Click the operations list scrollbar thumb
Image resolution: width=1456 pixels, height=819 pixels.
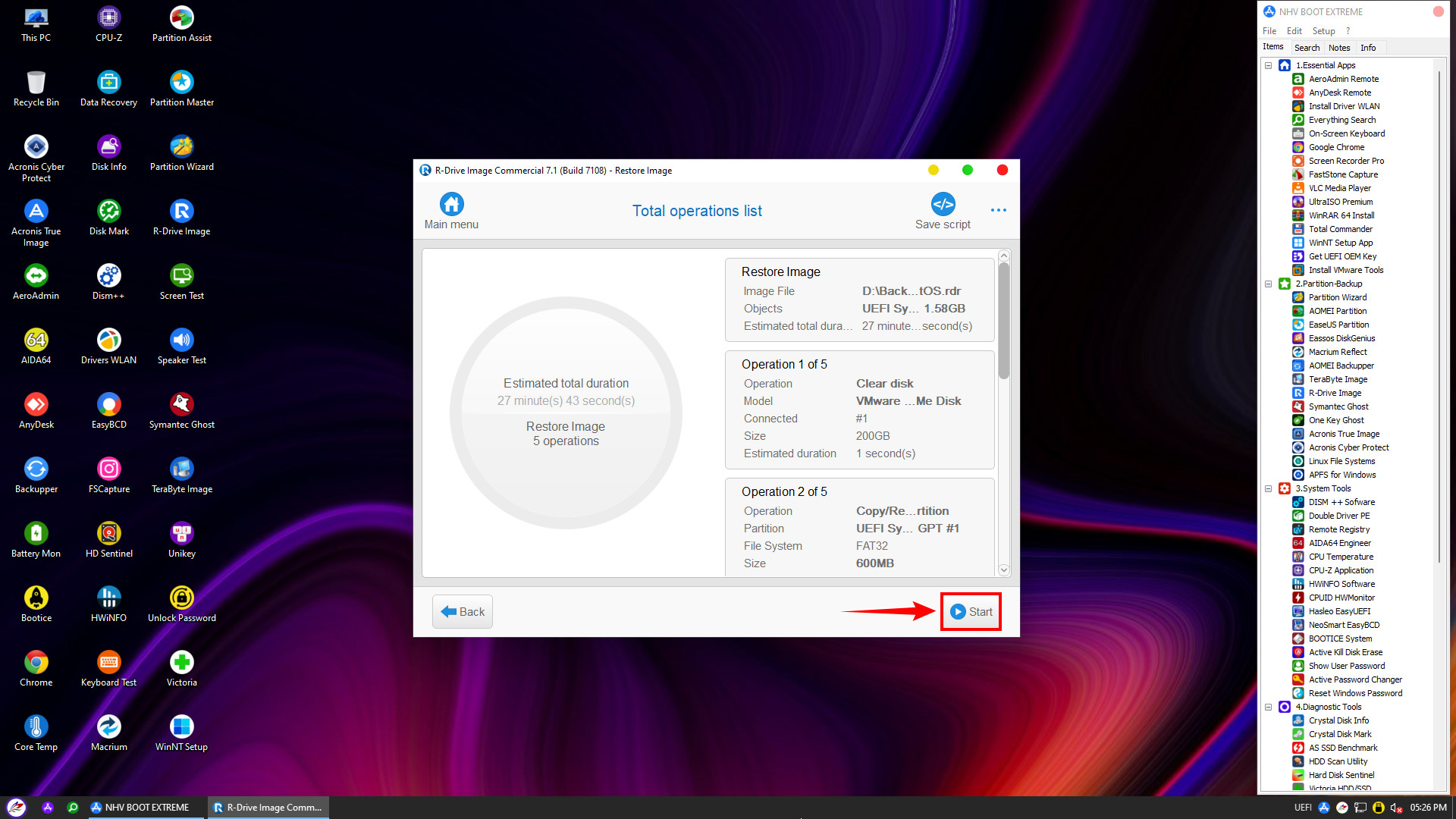pyautogui.click(x=1004, y=320)
